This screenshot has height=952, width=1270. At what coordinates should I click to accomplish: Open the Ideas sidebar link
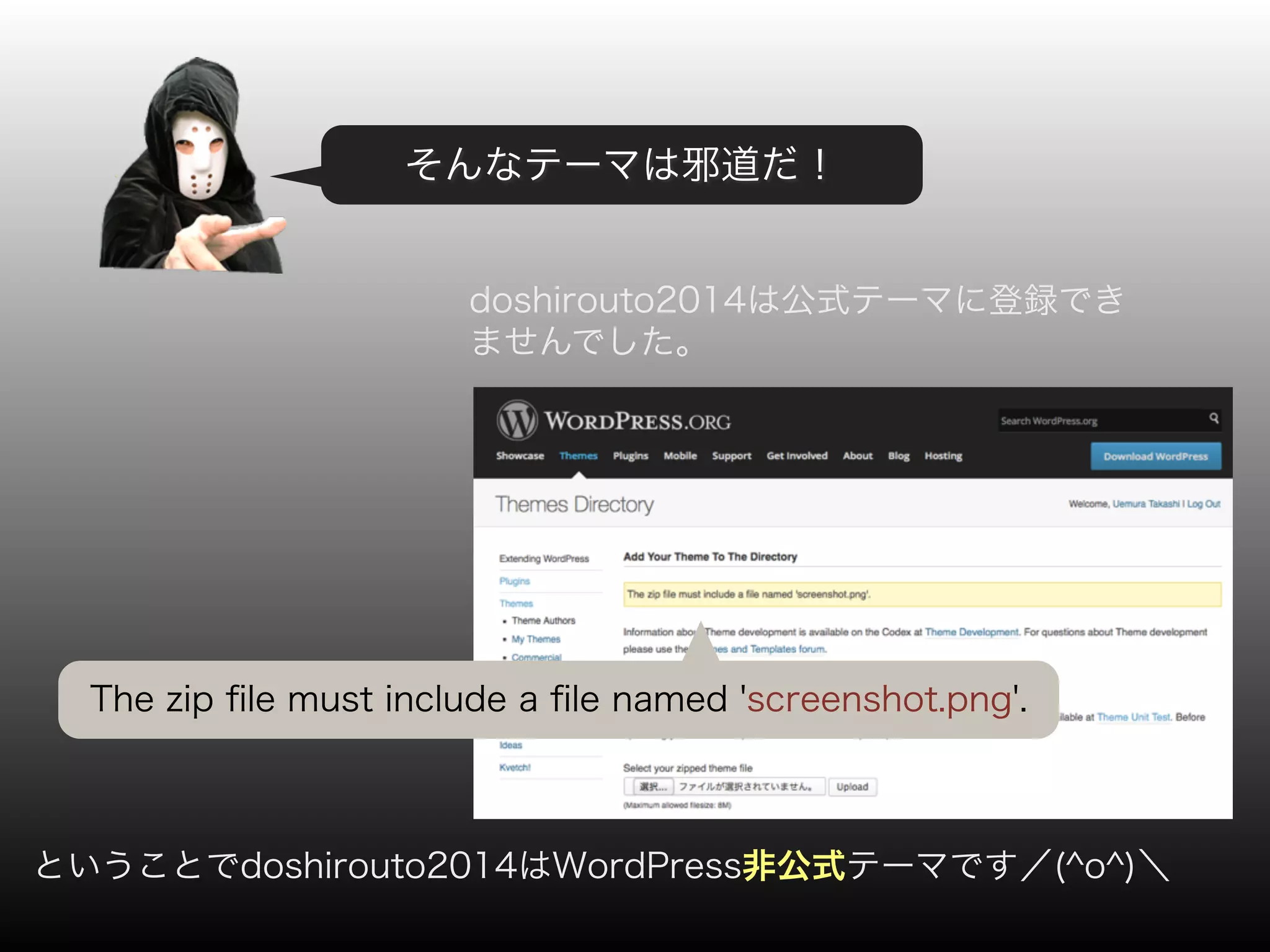(510, 745)
